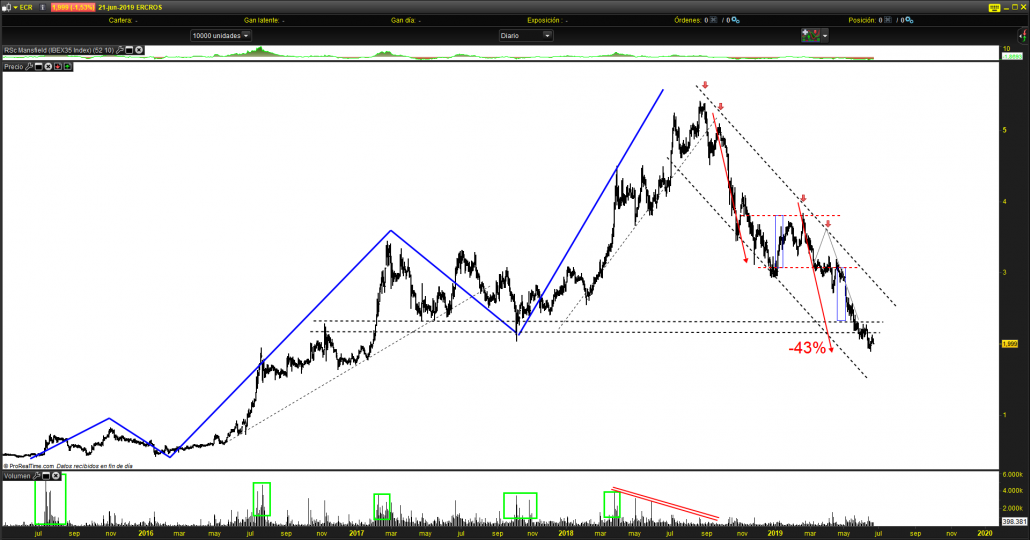Image resolution: width=1030 pixels, height=540 pixels.
Task: Click add indicator chart icon in toolbar
Action: click(x=810, y=35)
